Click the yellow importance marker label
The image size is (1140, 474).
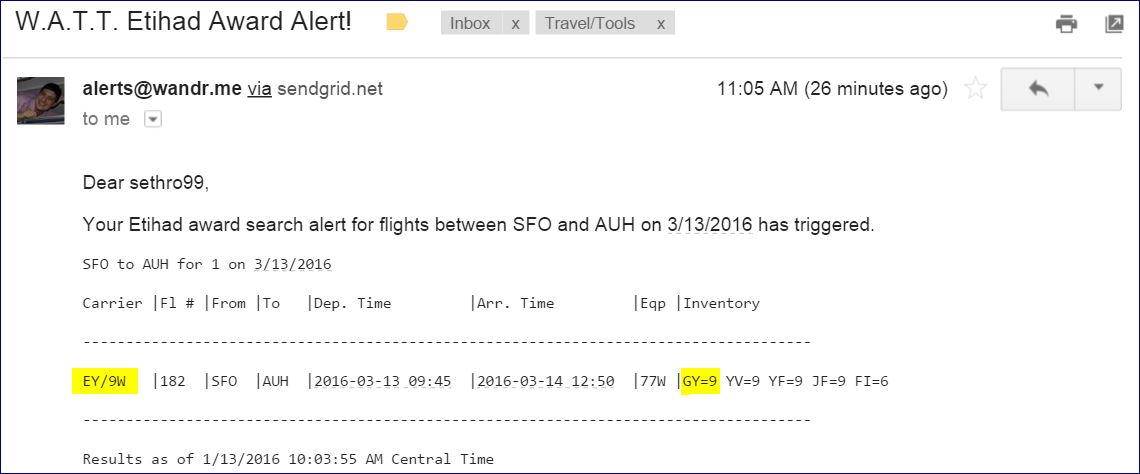397,23
